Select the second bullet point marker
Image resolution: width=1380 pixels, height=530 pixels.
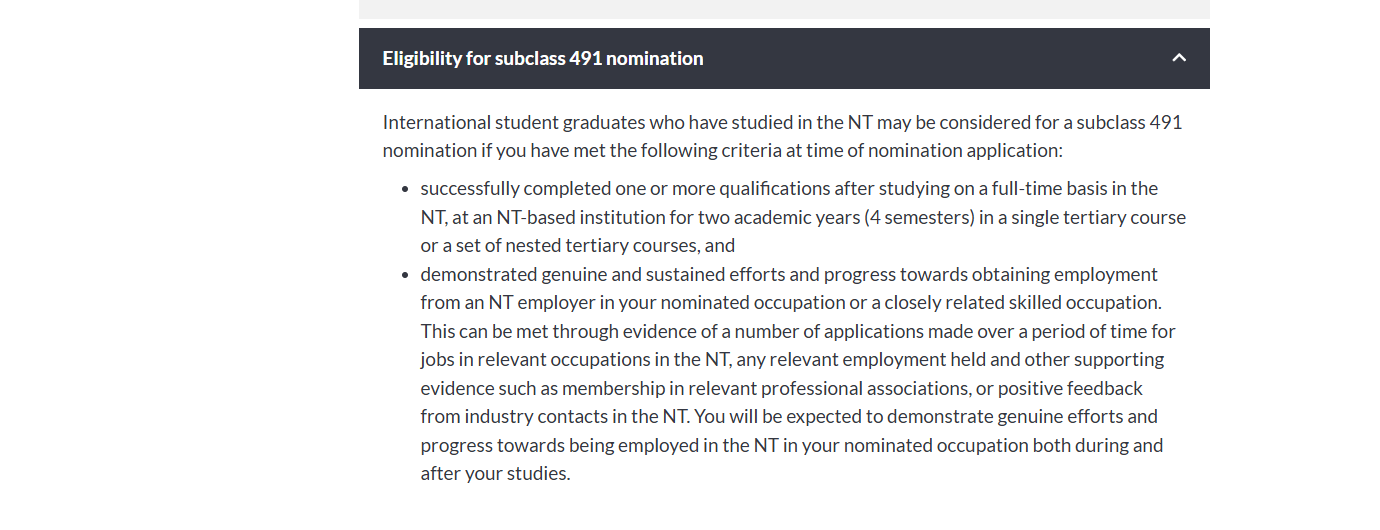(405, 275)
